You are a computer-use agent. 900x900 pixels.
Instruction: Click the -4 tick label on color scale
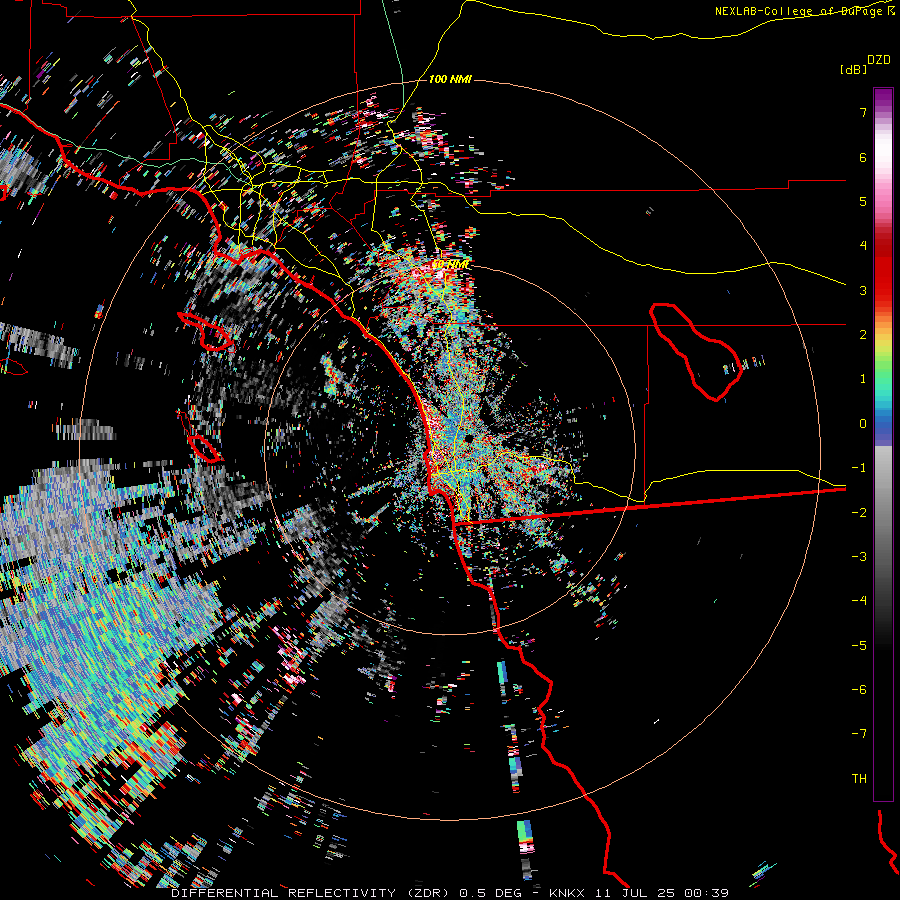[x=859, y=601]
